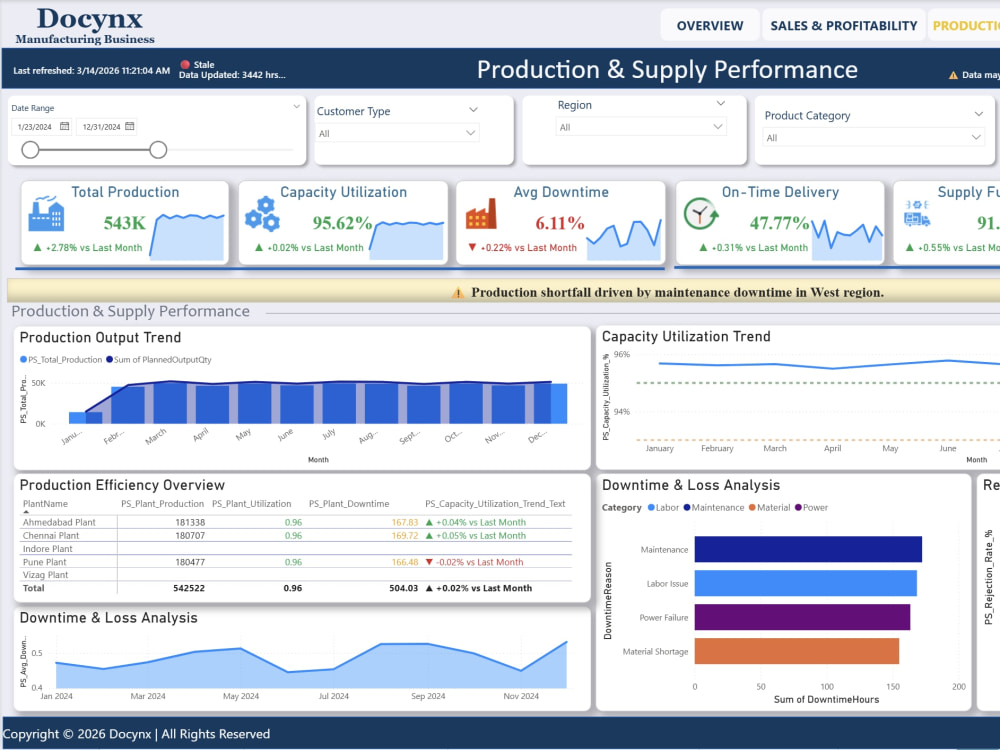Open the Customer Type 'All' dropdown
Screen dimensions: 1000x750
pos(397,133)
